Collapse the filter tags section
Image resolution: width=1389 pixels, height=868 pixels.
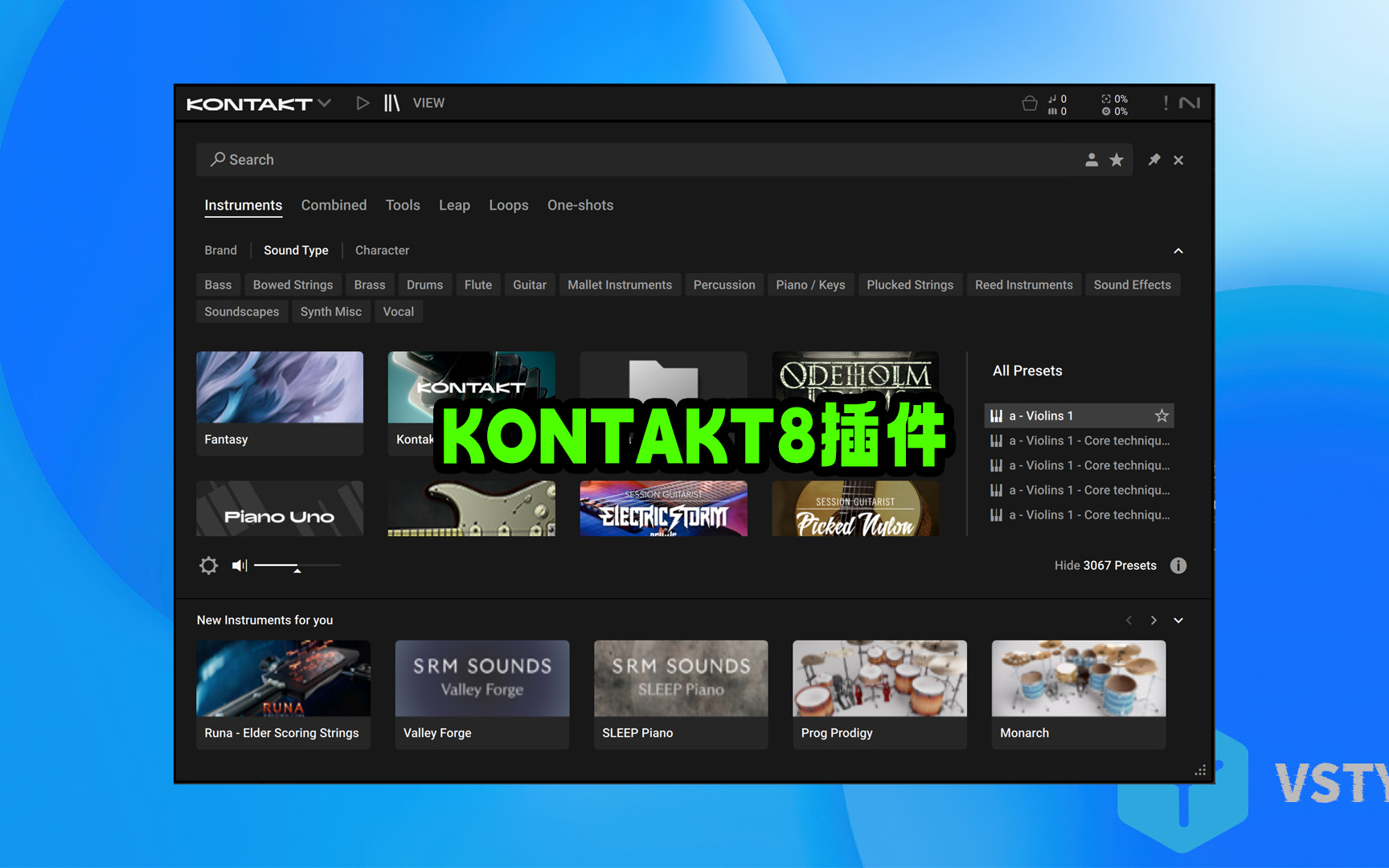click(1178, 251)
